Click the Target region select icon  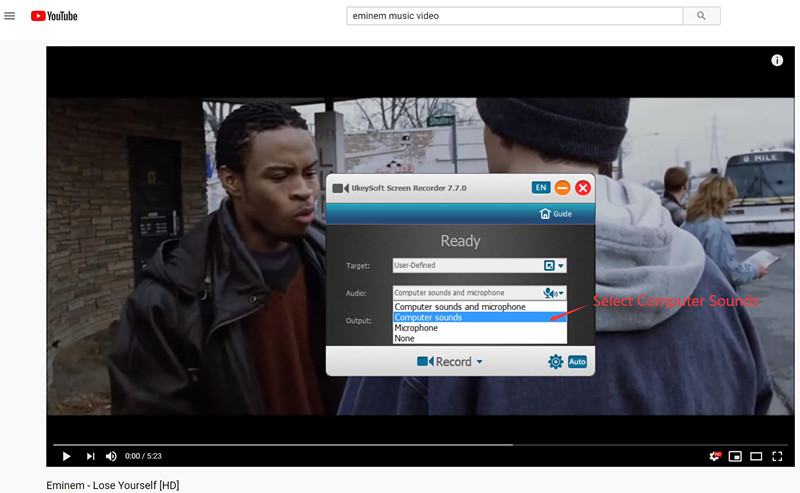point(549,265)
